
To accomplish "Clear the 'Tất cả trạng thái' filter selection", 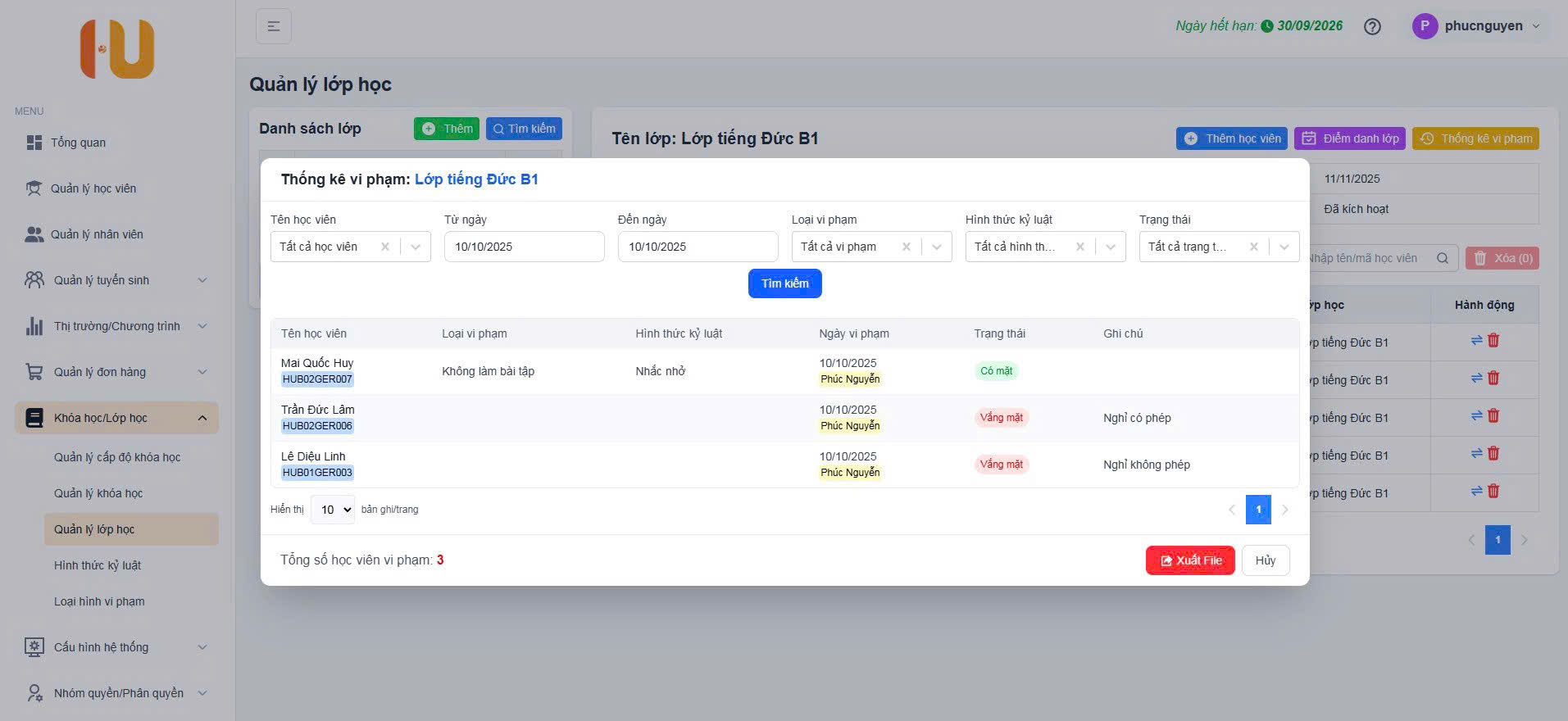I will click(1253, 247).
